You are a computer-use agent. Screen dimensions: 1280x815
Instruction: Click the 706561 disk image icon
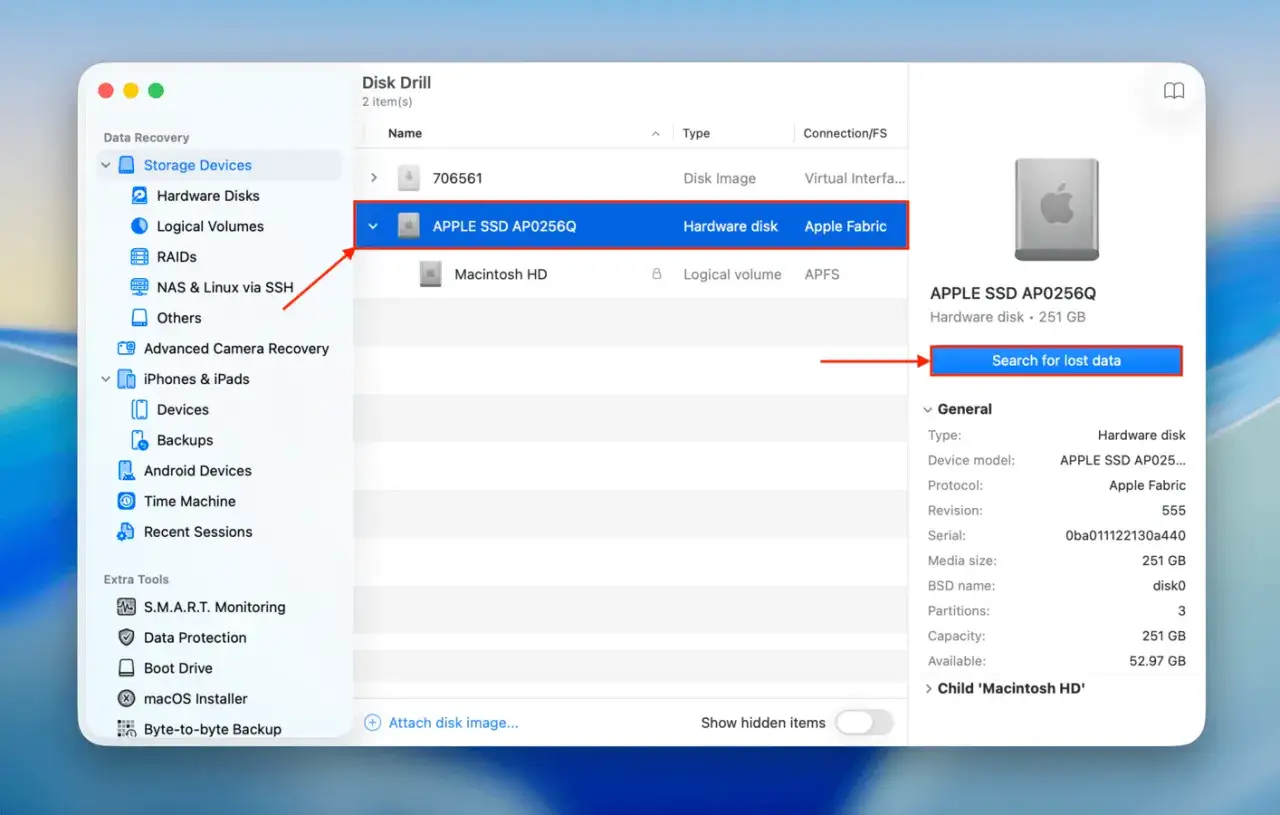[x=408, y=178]
